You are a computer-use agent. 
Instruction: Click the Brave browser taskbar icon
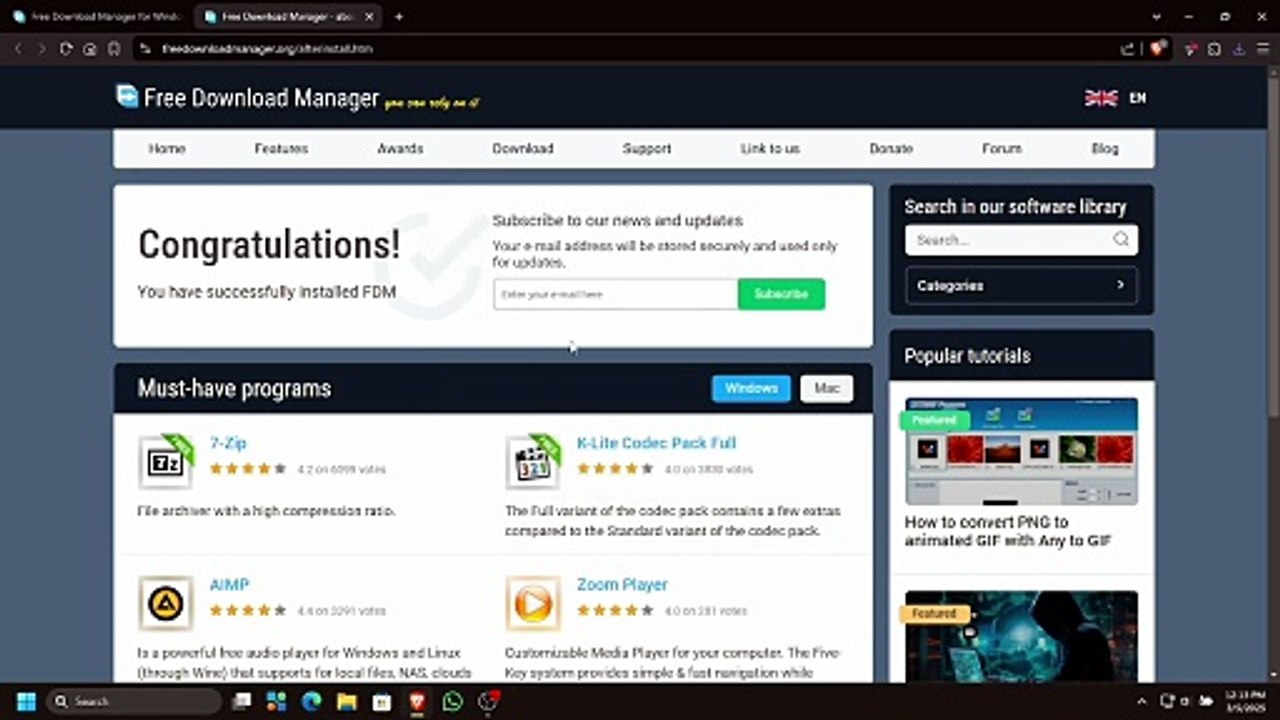[x=417, y=701]
